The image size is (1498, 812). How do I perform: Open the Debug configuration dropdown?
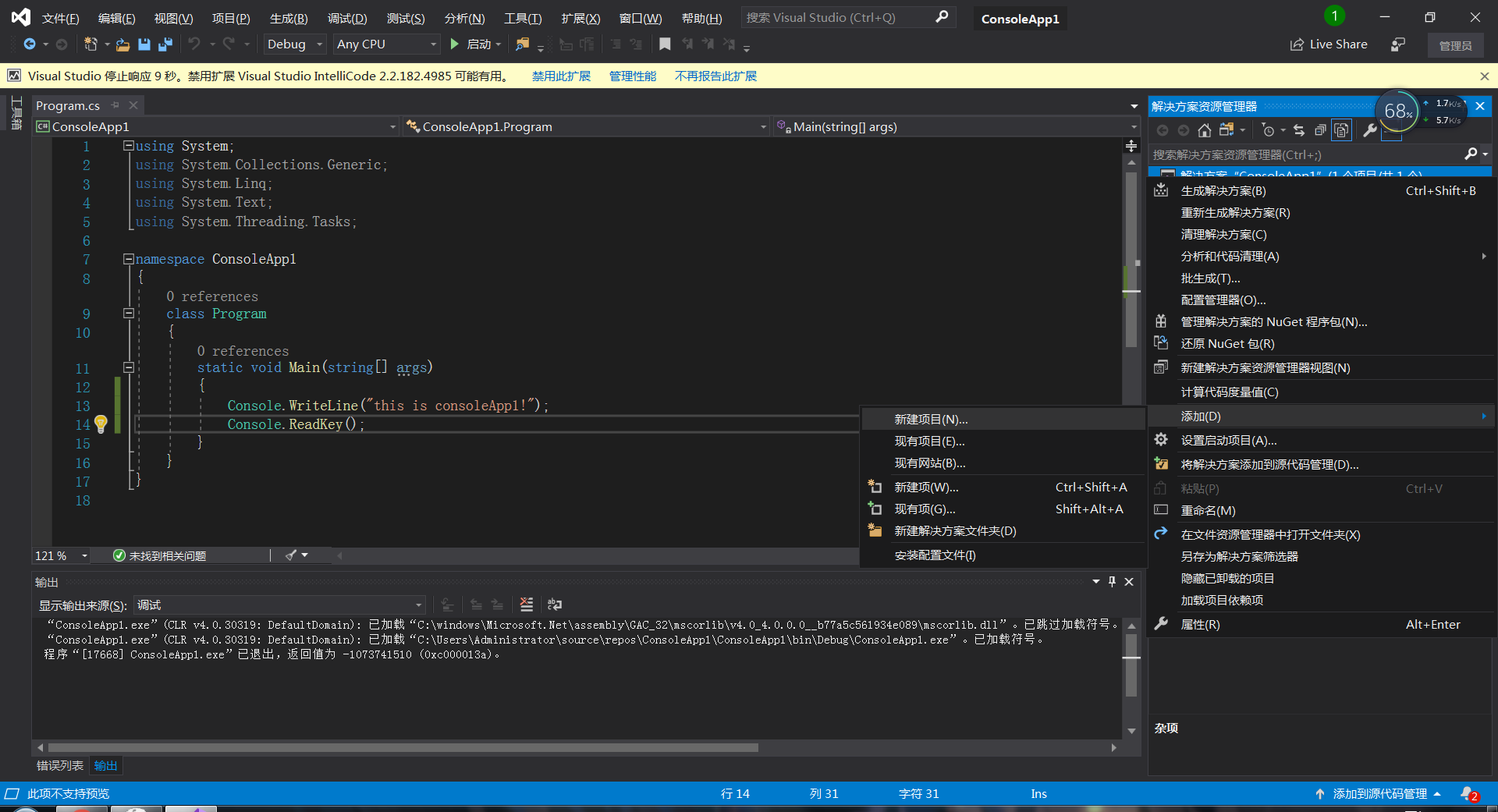tap(294, 44)
